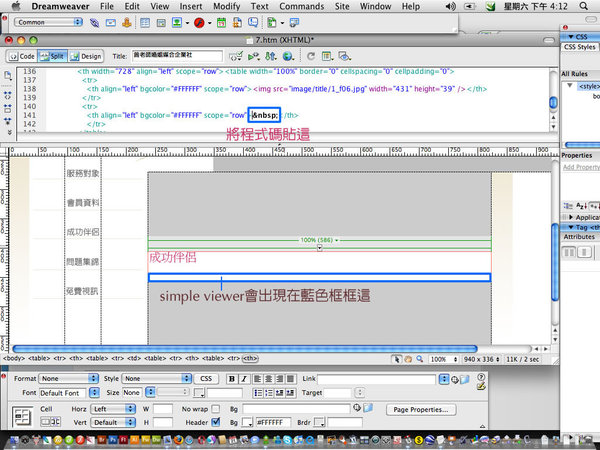Switch to Design view
This screenshot has width=600, height=450.
pos(85,56)
